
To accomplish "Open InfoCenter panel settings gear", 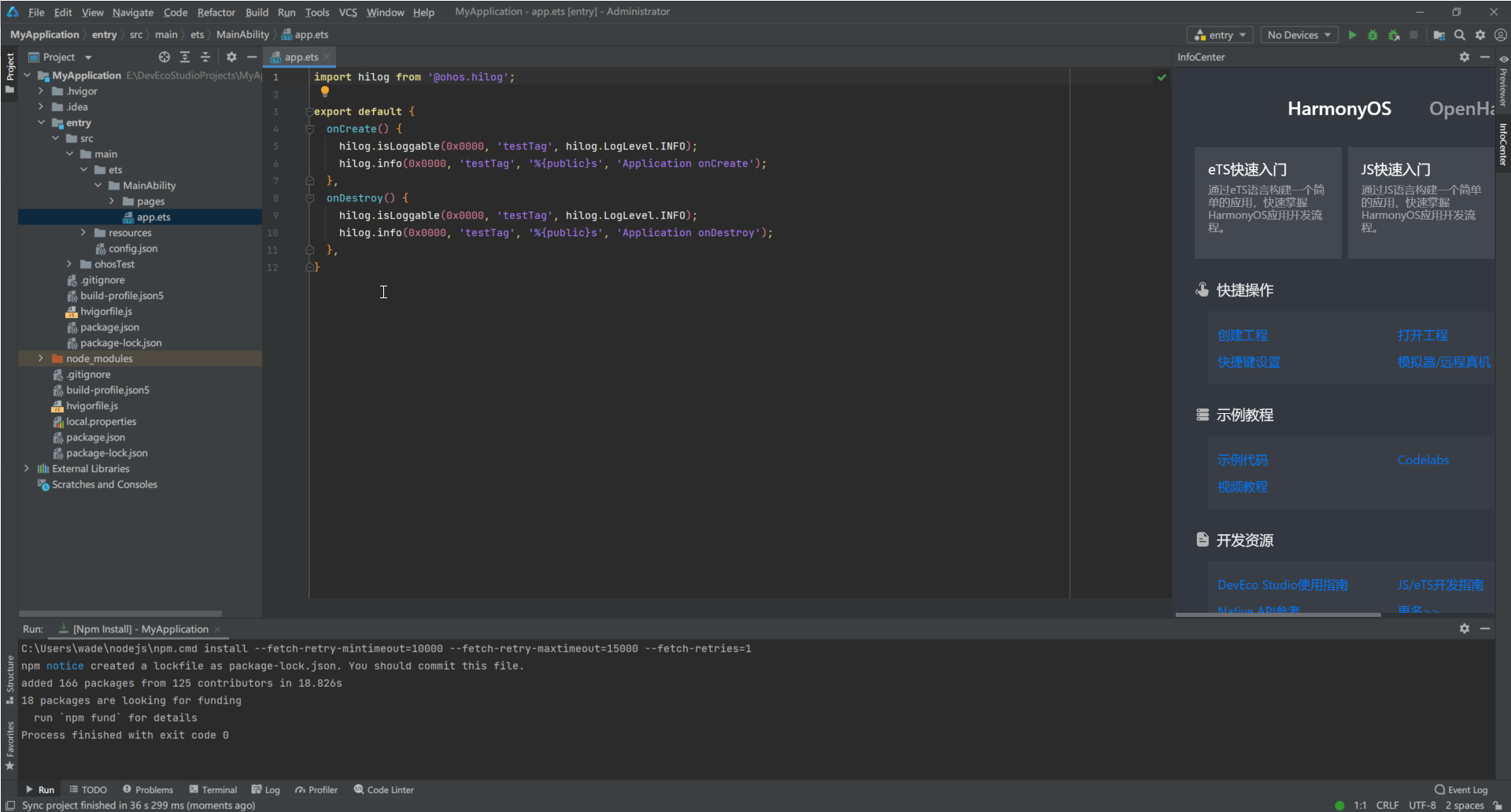I will 1464,57.
